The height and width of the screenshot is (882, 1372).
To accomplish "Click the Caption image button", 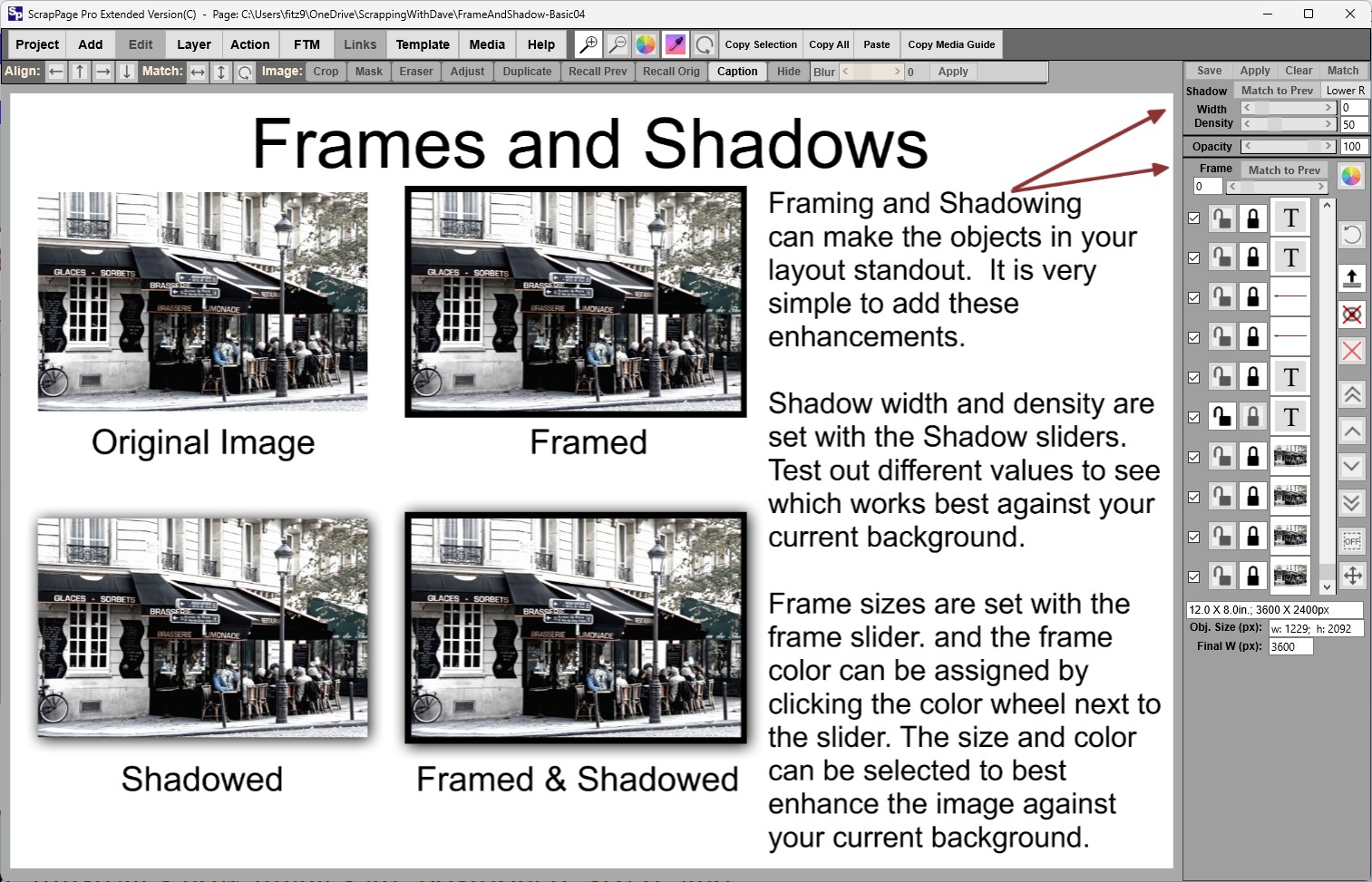I will click(x=737, y=72).
